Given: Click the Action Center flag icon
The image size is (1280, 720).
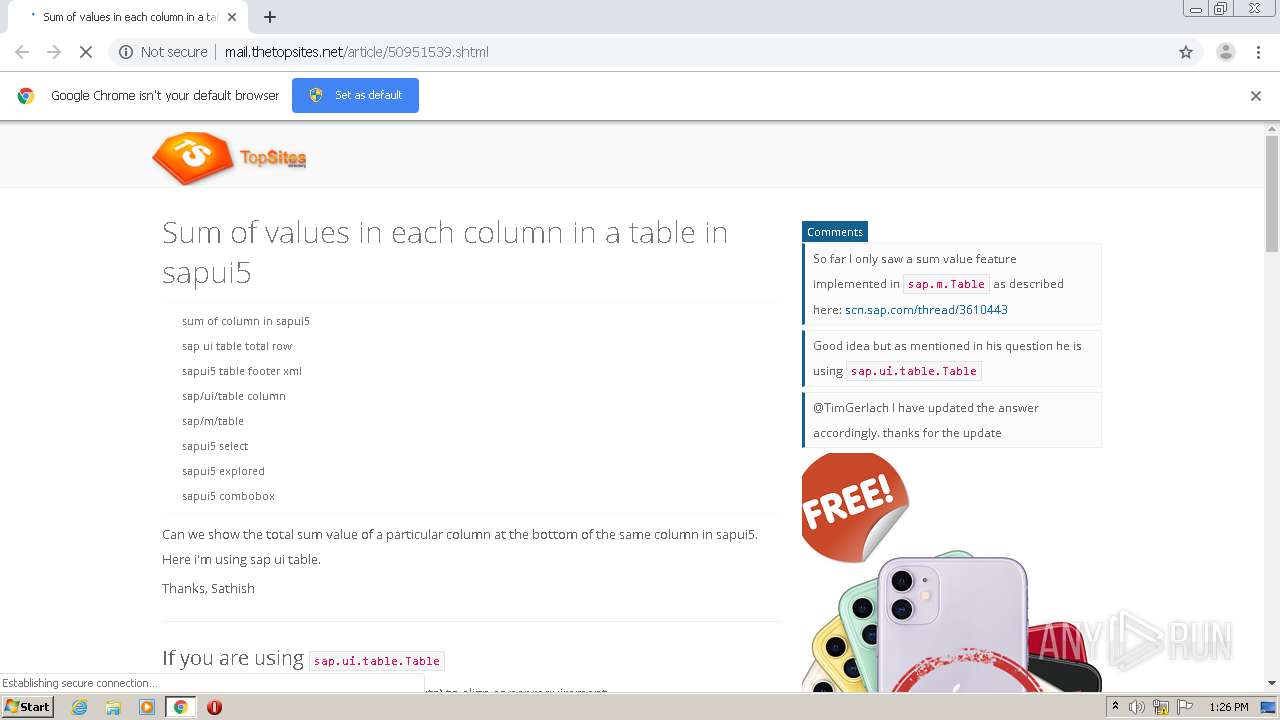Looking at the screenshot, I should coord(1183,707).
